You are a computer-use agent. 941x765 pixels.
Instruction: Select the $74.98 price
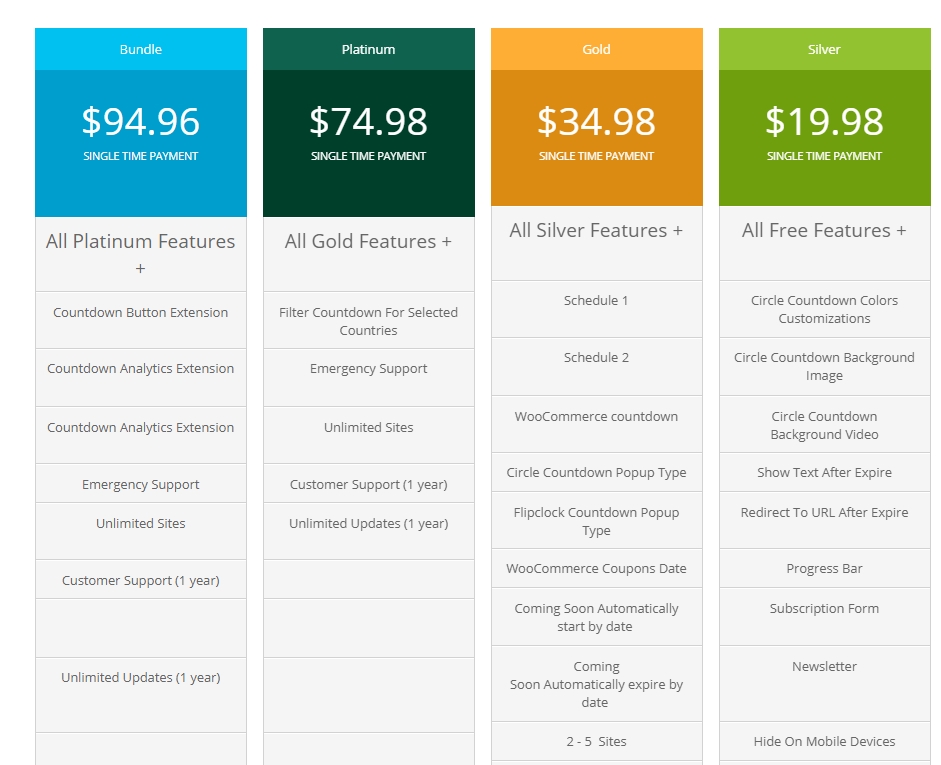point(368,121)
